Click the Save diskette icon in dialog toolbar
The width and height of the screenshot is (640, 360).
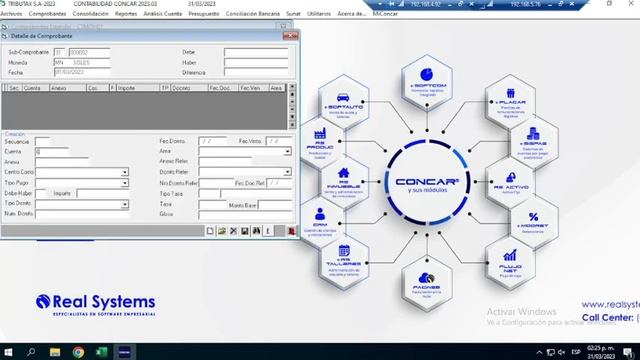(x=244, y=231)
